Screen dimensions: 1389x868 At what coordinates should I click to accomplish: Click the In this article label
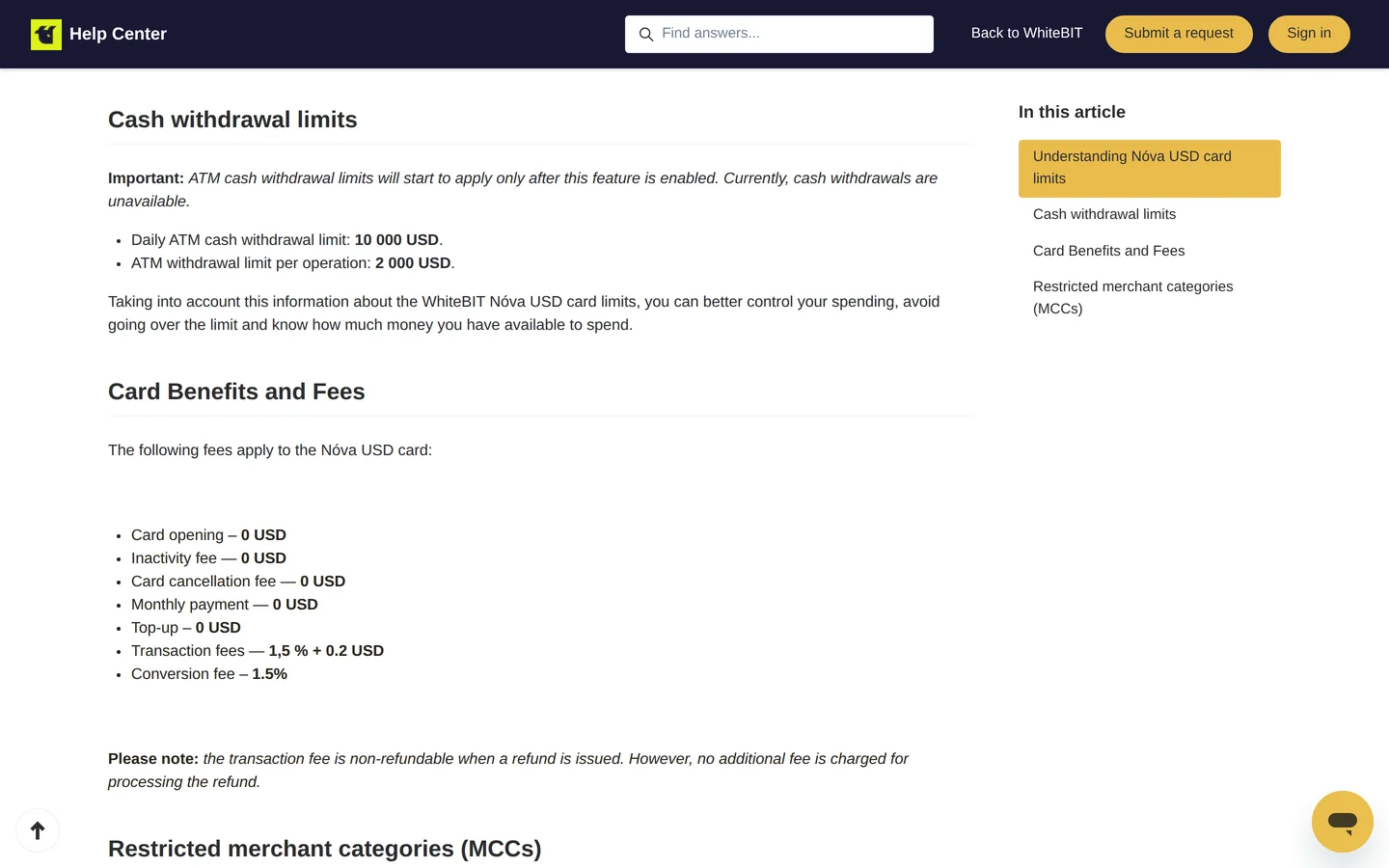coord(1072,112)
